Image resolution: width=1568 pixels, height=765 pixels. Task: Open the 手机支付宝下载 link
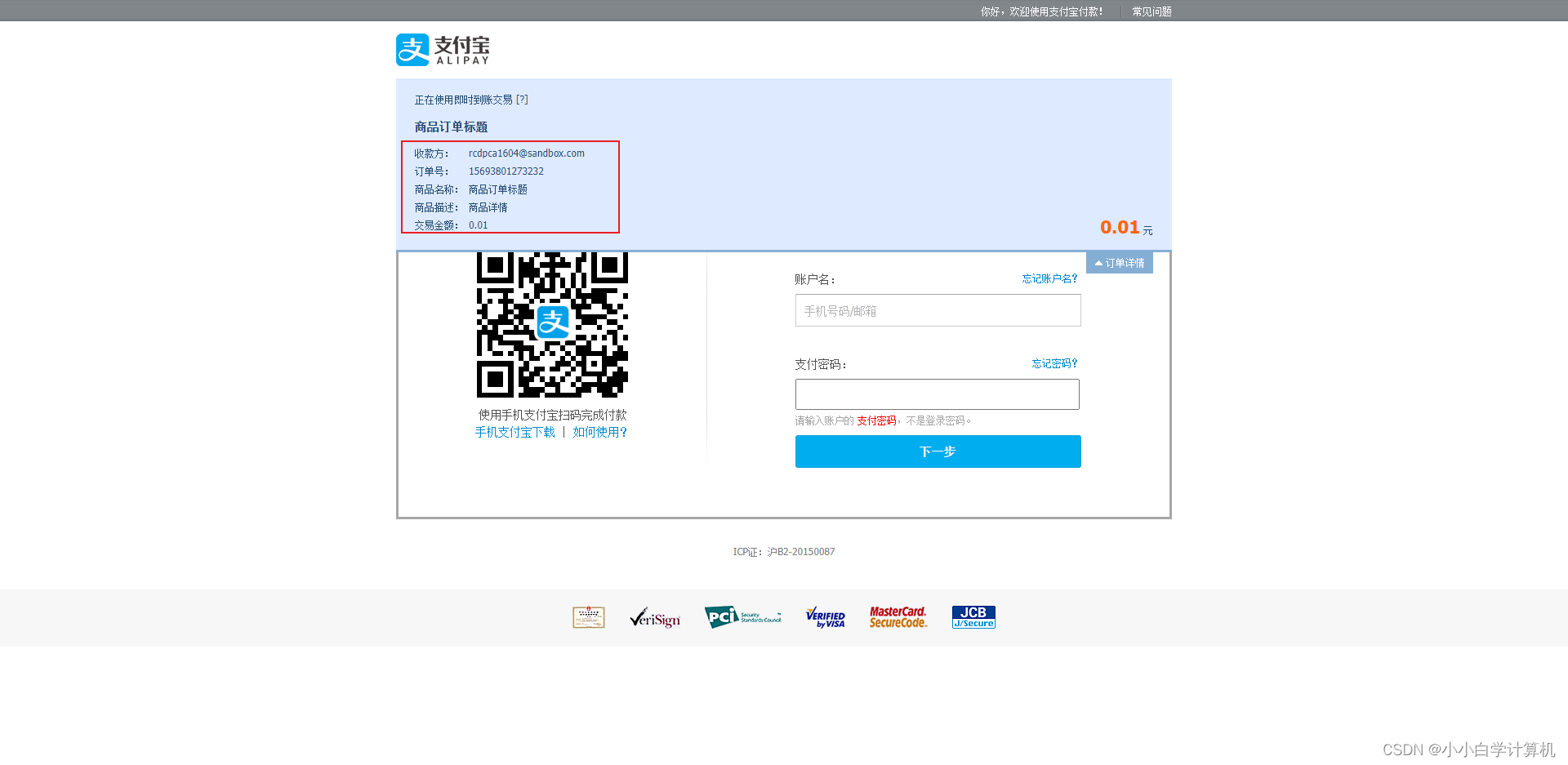pyautogui.click(x=514, y=432)
